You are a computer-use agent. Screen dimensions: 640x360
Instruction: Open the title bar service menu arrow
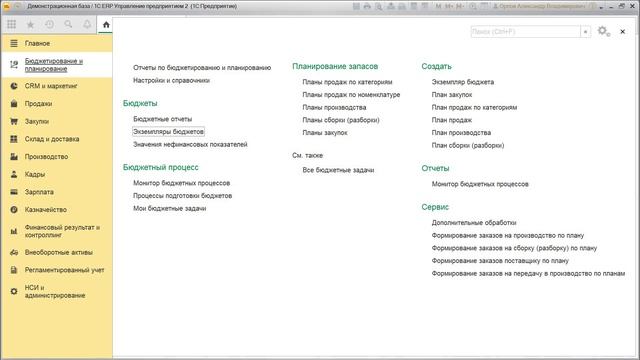tap(602, 7)
